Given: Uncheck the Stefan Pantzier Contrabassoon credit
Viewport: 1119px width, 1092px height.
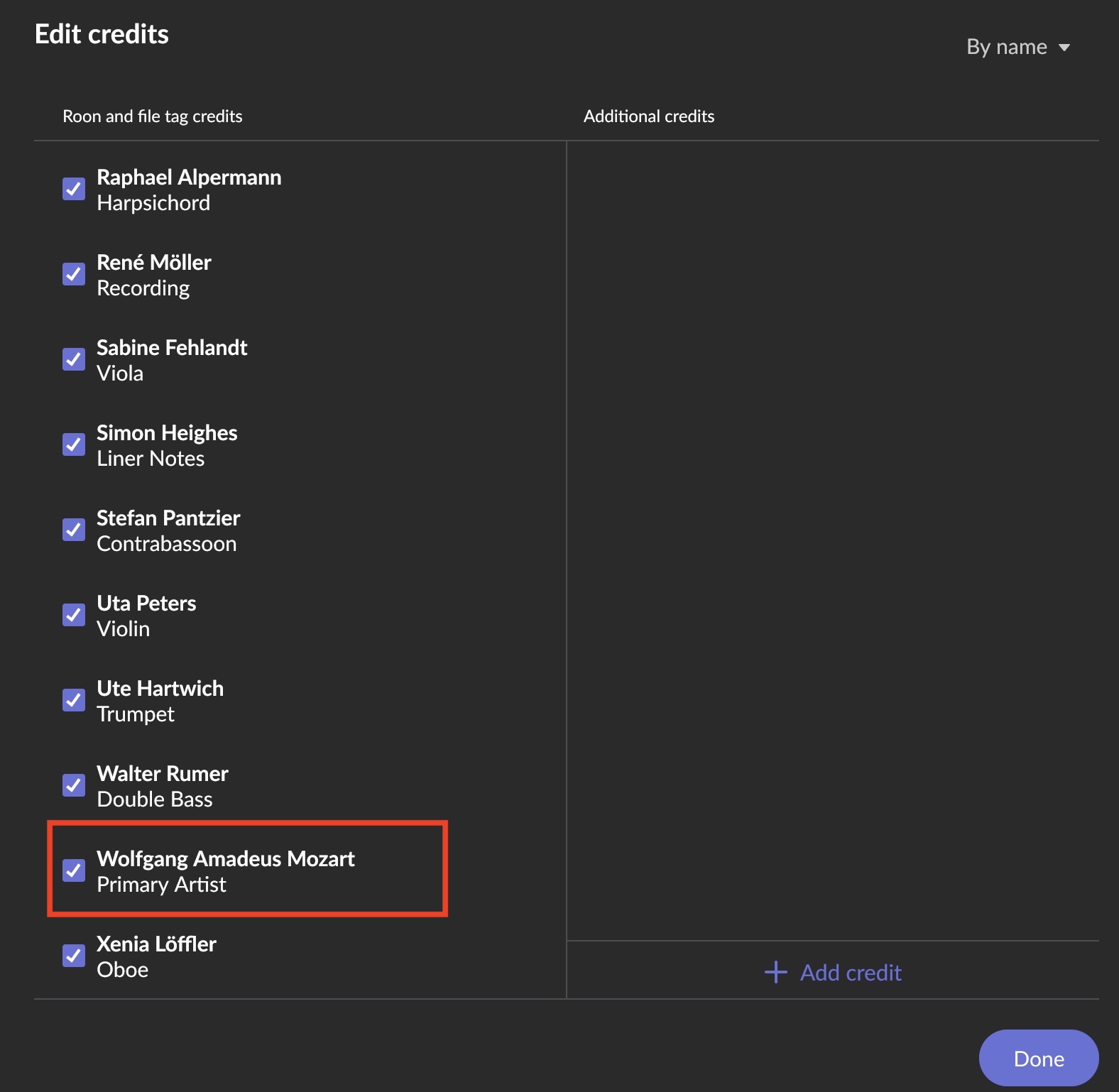Looking at the screenshot, I should (x=74, y=530).
